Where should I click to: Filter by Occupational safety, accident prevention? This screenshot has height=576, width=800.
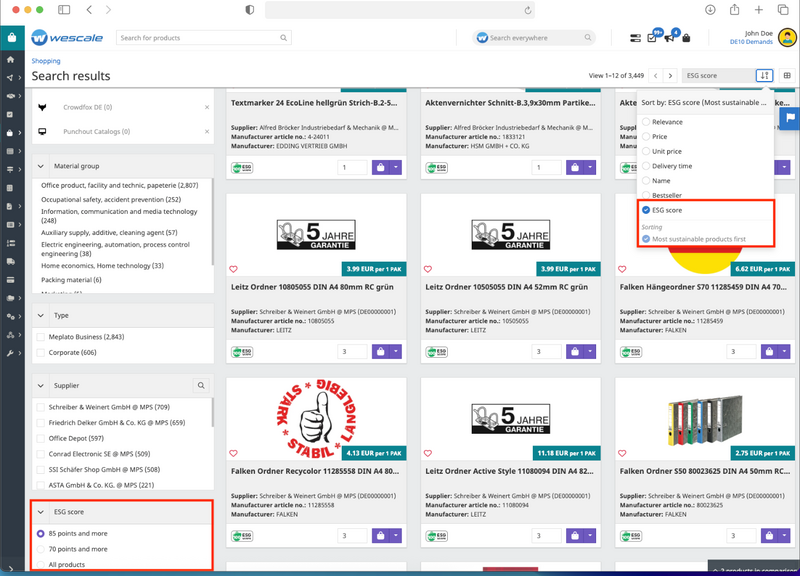[111, 199]
